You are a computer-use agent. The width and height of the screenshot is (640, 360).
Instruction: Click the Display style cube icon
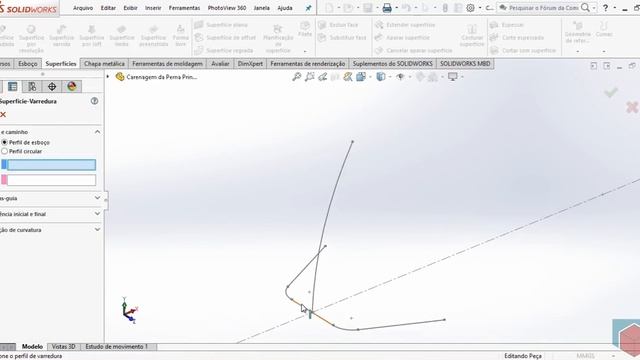point(381,77)
